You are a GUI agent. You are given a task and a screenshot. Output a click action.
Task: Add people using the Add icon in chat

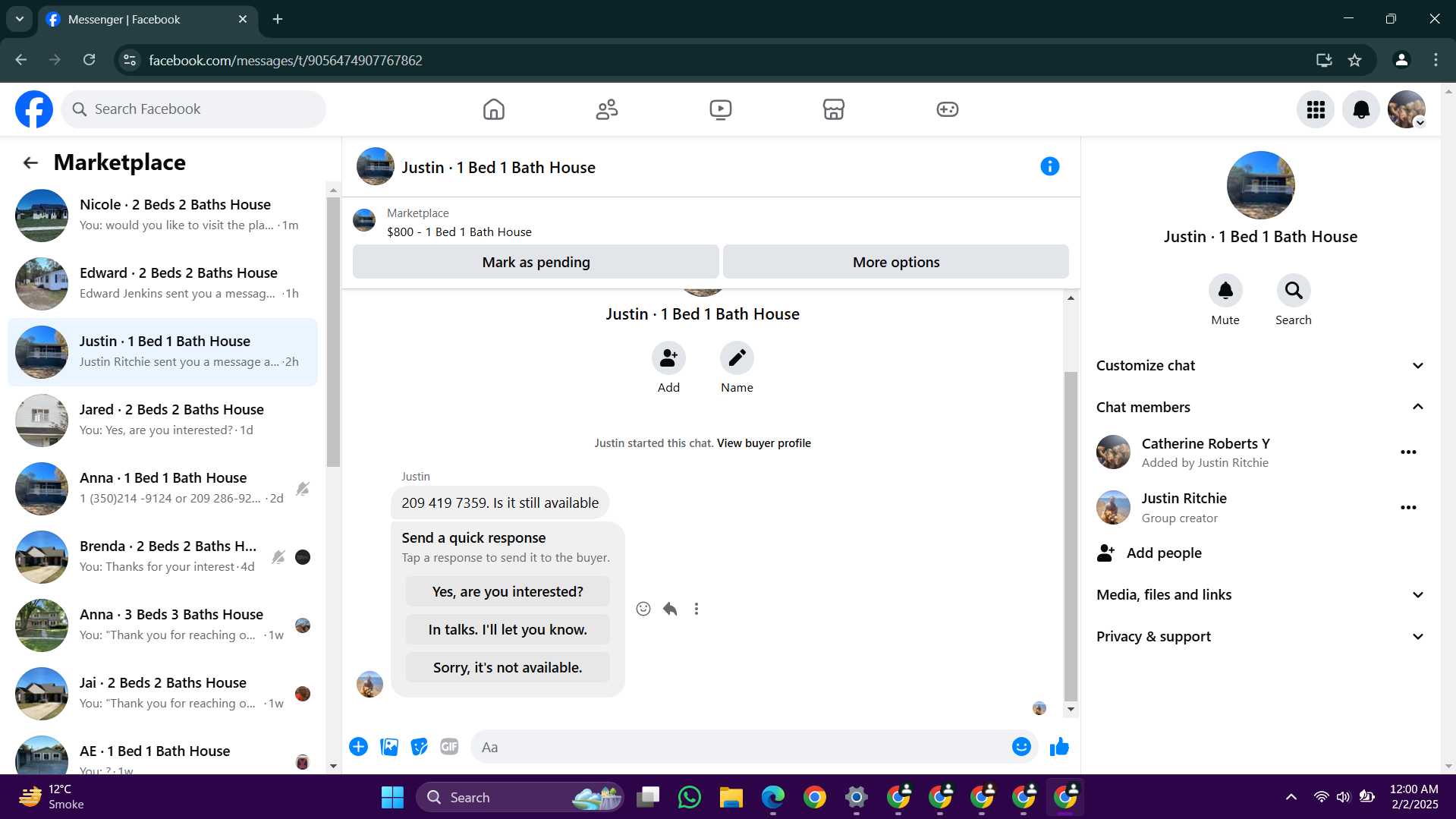pyautogui.click(x=668, y=358)
